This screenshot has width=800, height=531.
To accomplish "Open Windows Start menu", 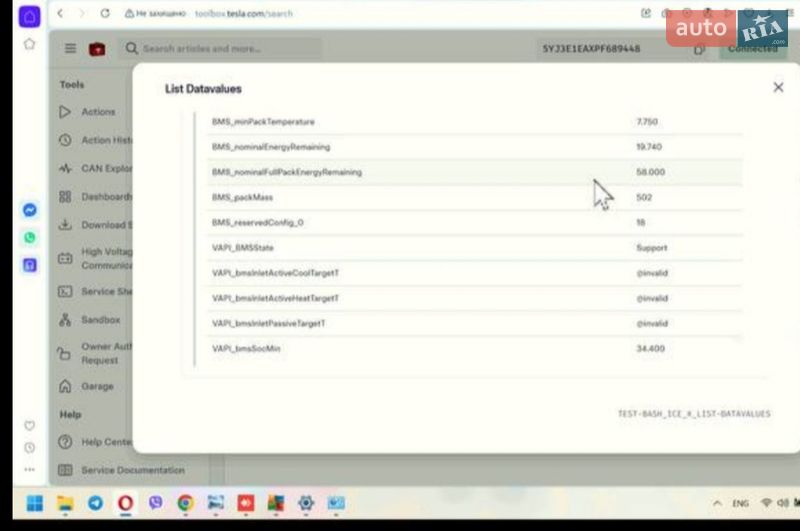I will (x=35, y=503).
